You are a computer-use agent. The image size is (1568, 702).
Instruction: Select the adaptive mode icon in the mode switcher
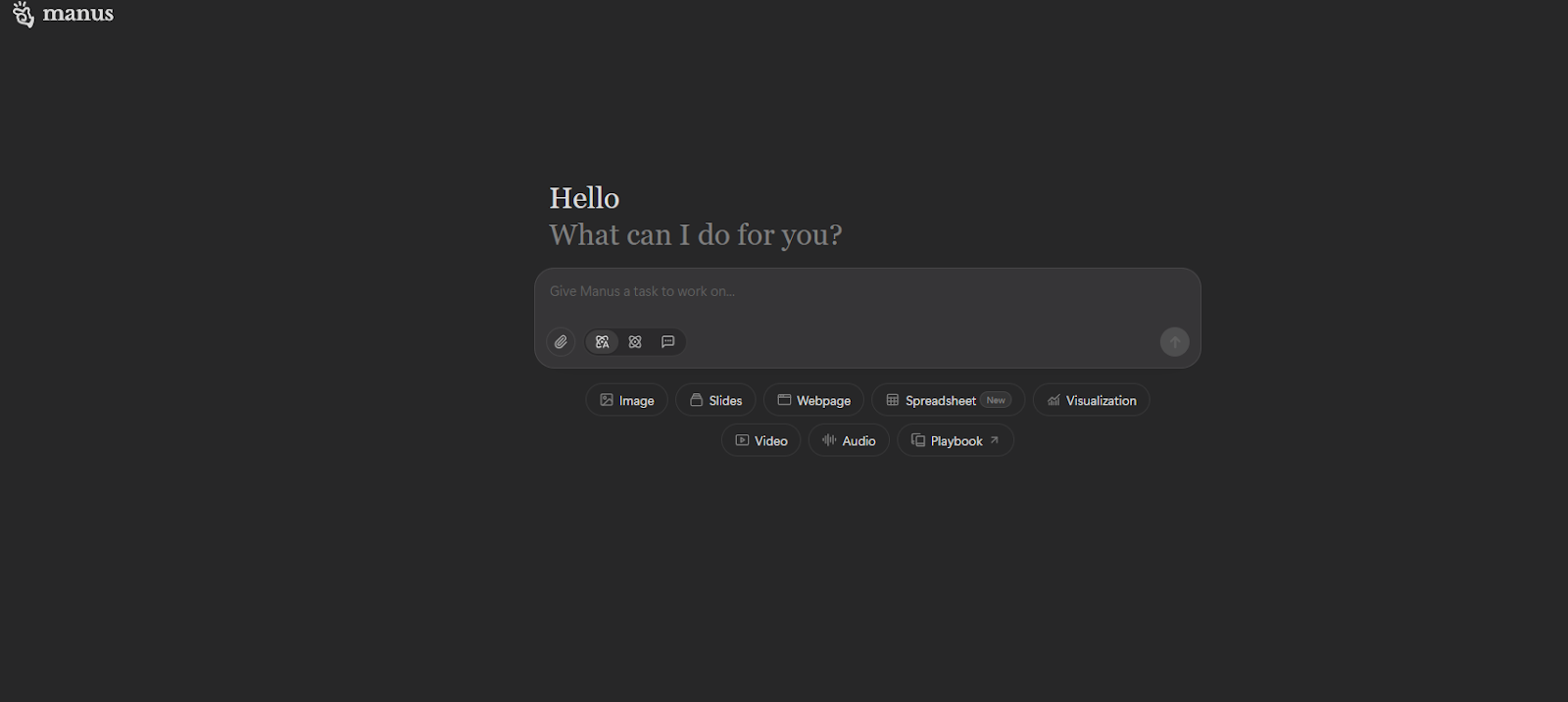coord(603,342)
